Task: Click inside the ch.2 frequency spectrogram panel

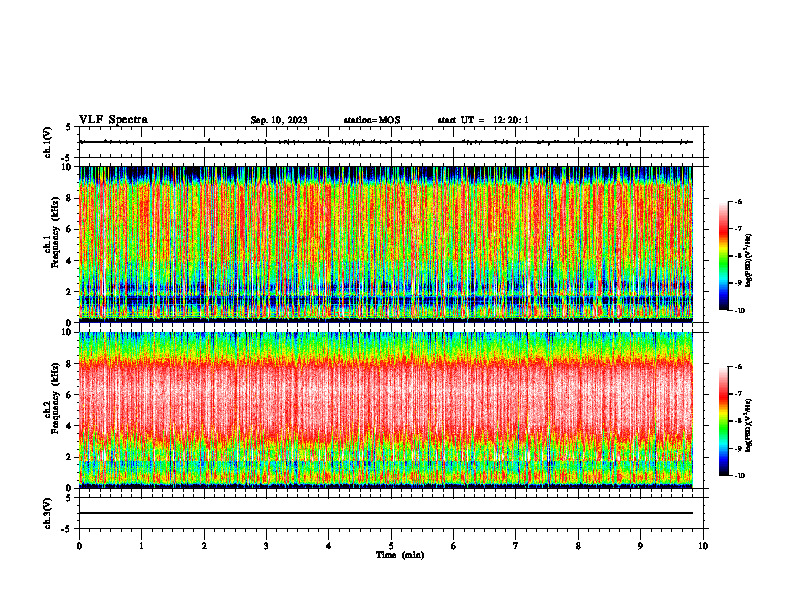Action: pyautogui.click(x=386, y=410)
